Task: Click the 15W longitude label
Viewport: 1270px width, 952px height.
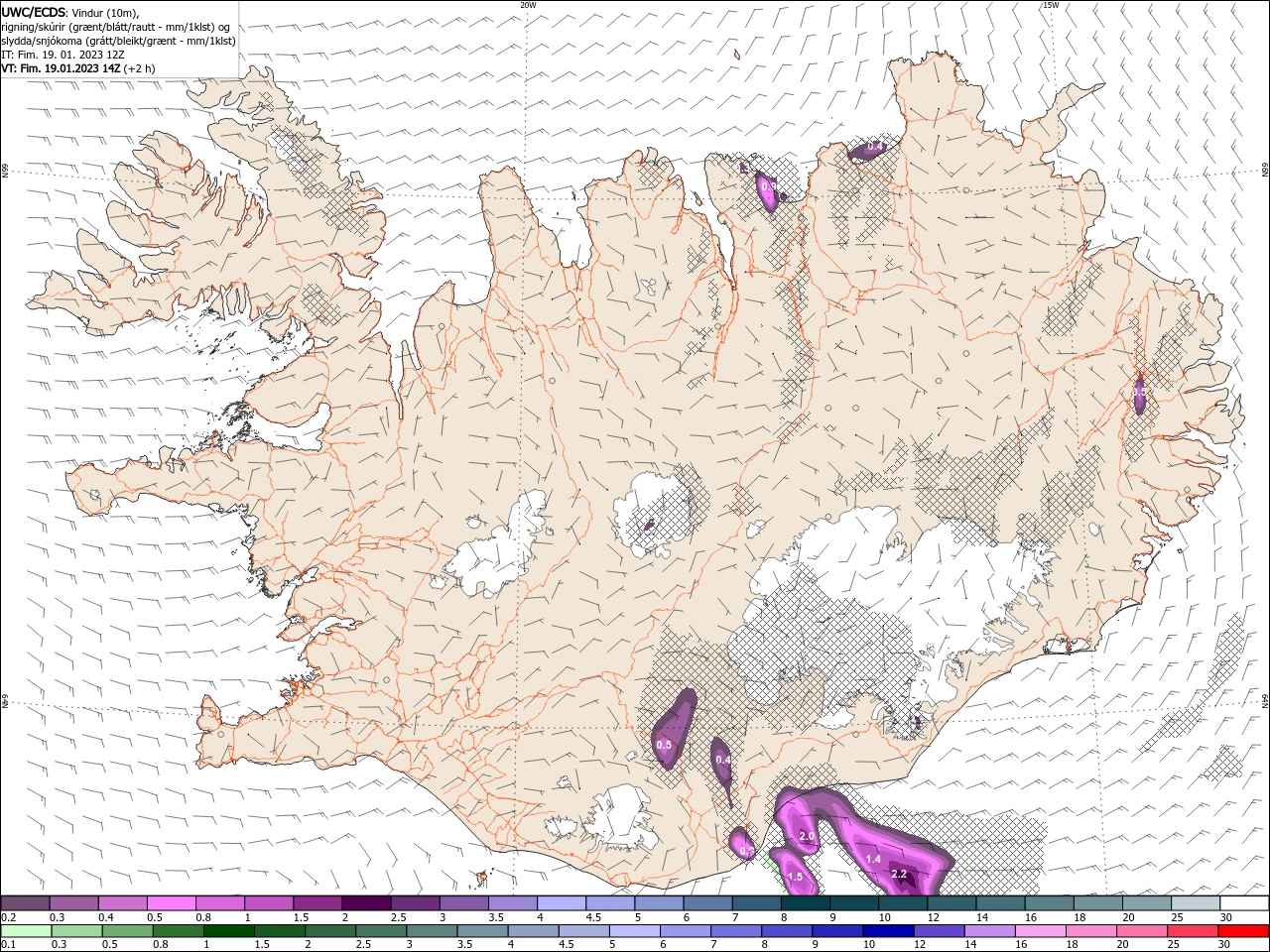Action: (1051, 5)
